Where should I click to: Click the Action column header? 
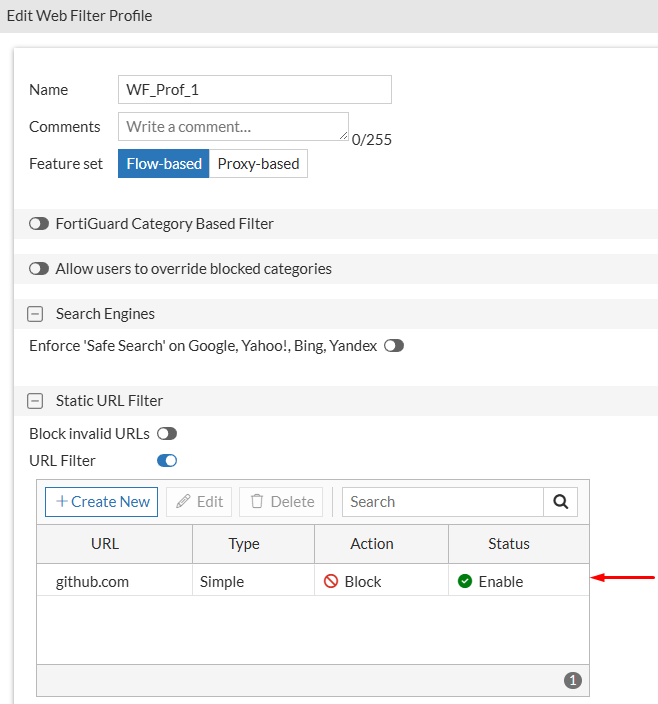pos(382,544)
